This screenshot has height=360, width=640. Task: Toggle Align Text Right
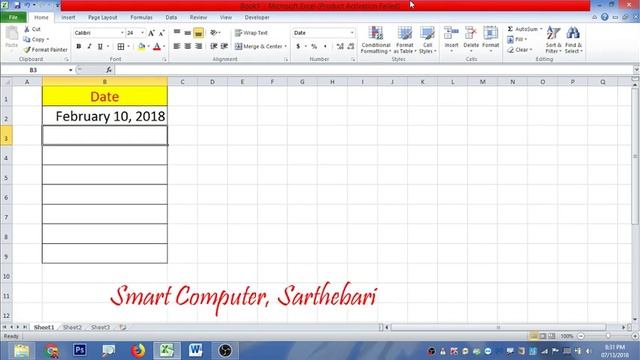pyautogui.click(x=198, y=47)
